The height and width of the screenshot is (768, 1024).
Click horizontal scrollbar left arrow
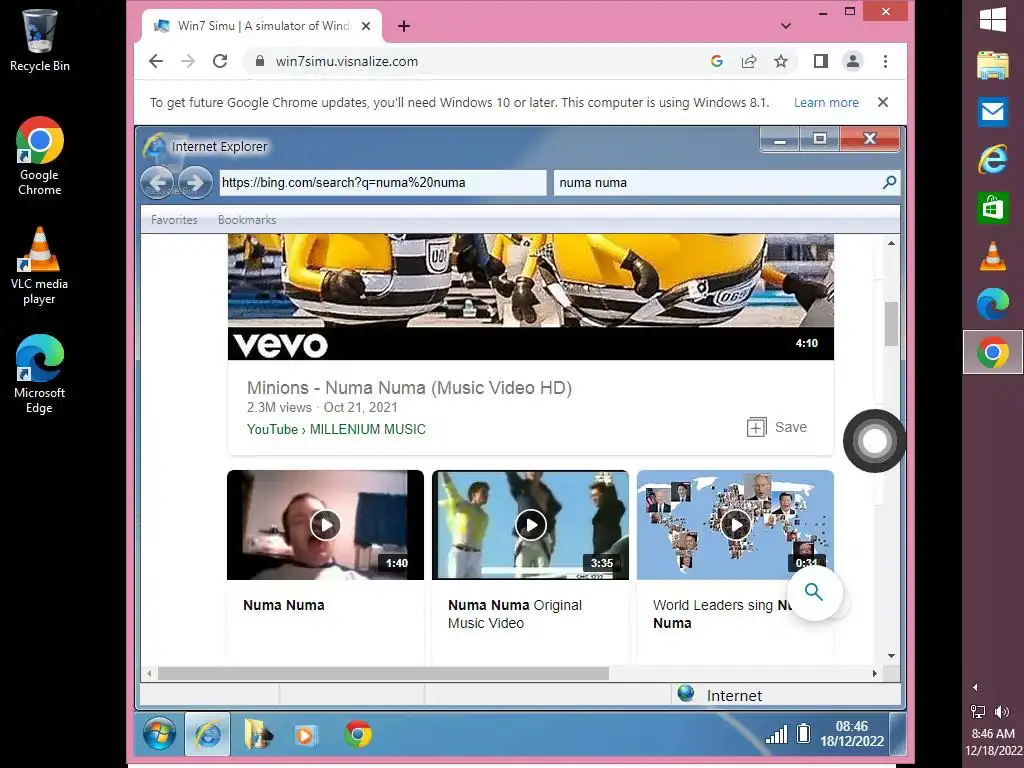point(149,673)
